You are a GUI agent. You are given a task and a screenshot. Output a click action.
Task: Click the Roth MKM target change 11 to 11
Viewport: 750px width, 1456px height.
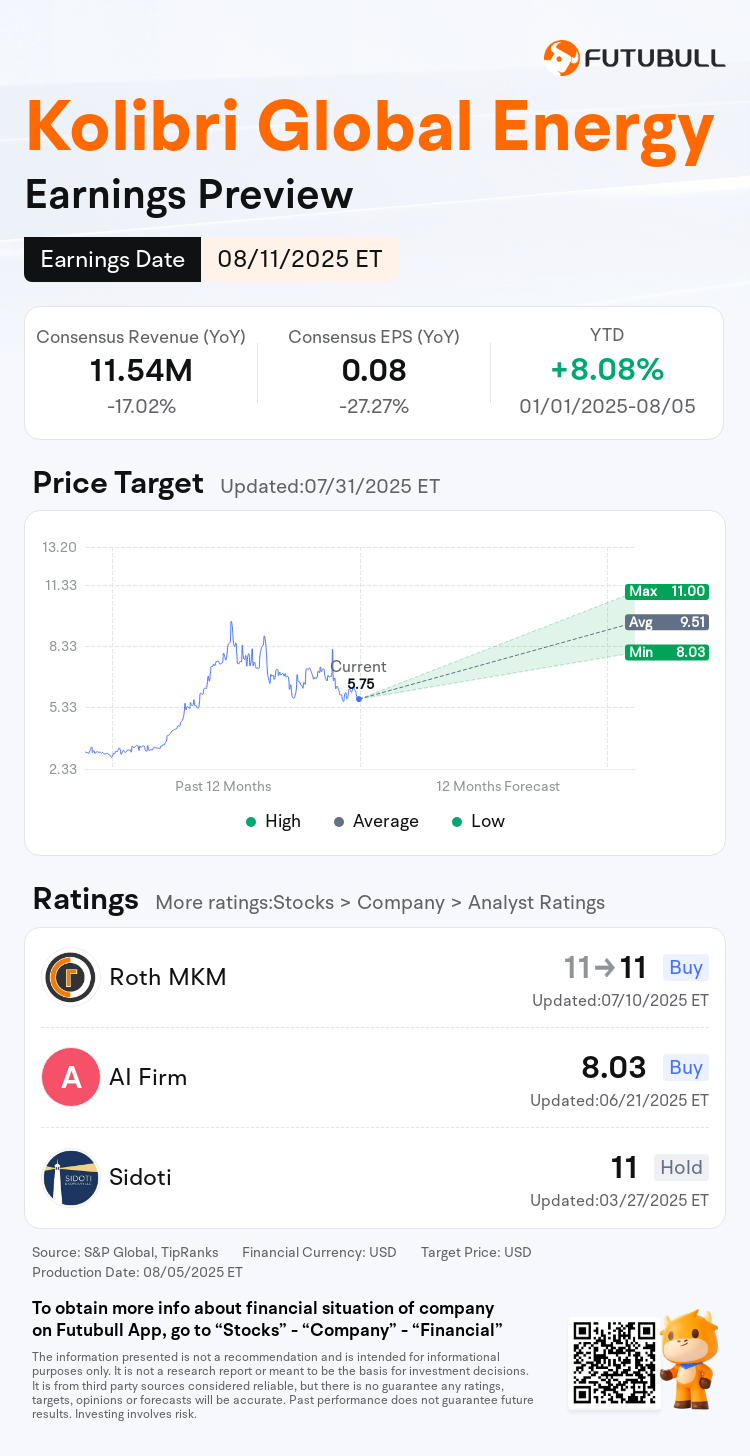point(605,967)
